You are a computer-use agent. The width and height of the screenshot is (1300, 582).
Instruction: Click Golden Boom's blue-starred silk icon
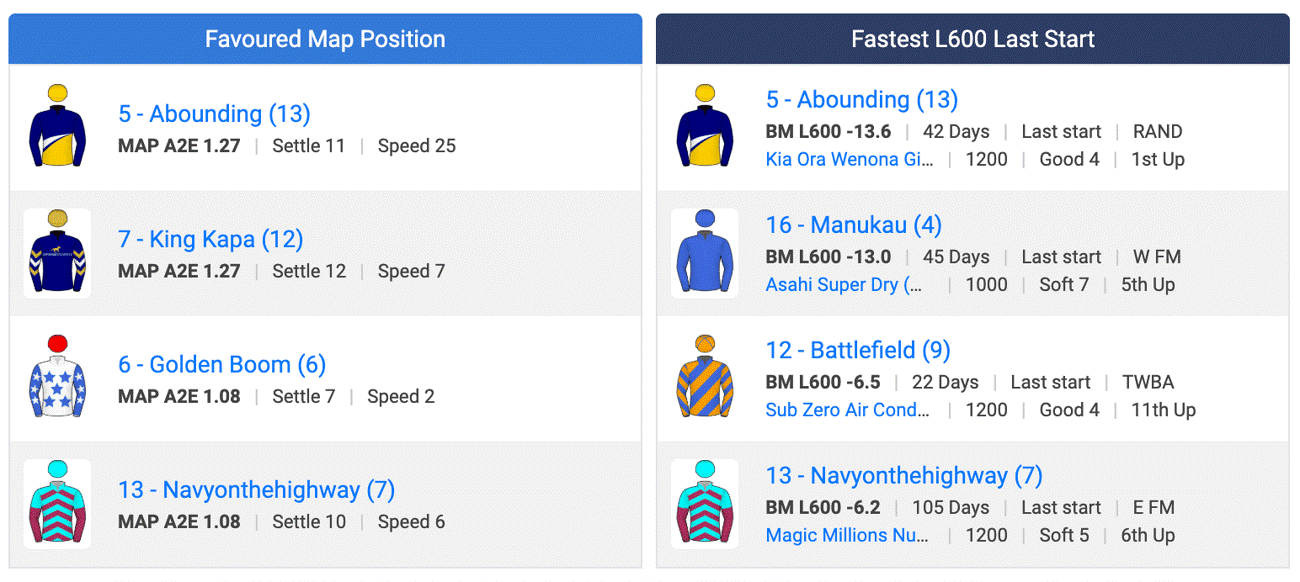(57, 378)
